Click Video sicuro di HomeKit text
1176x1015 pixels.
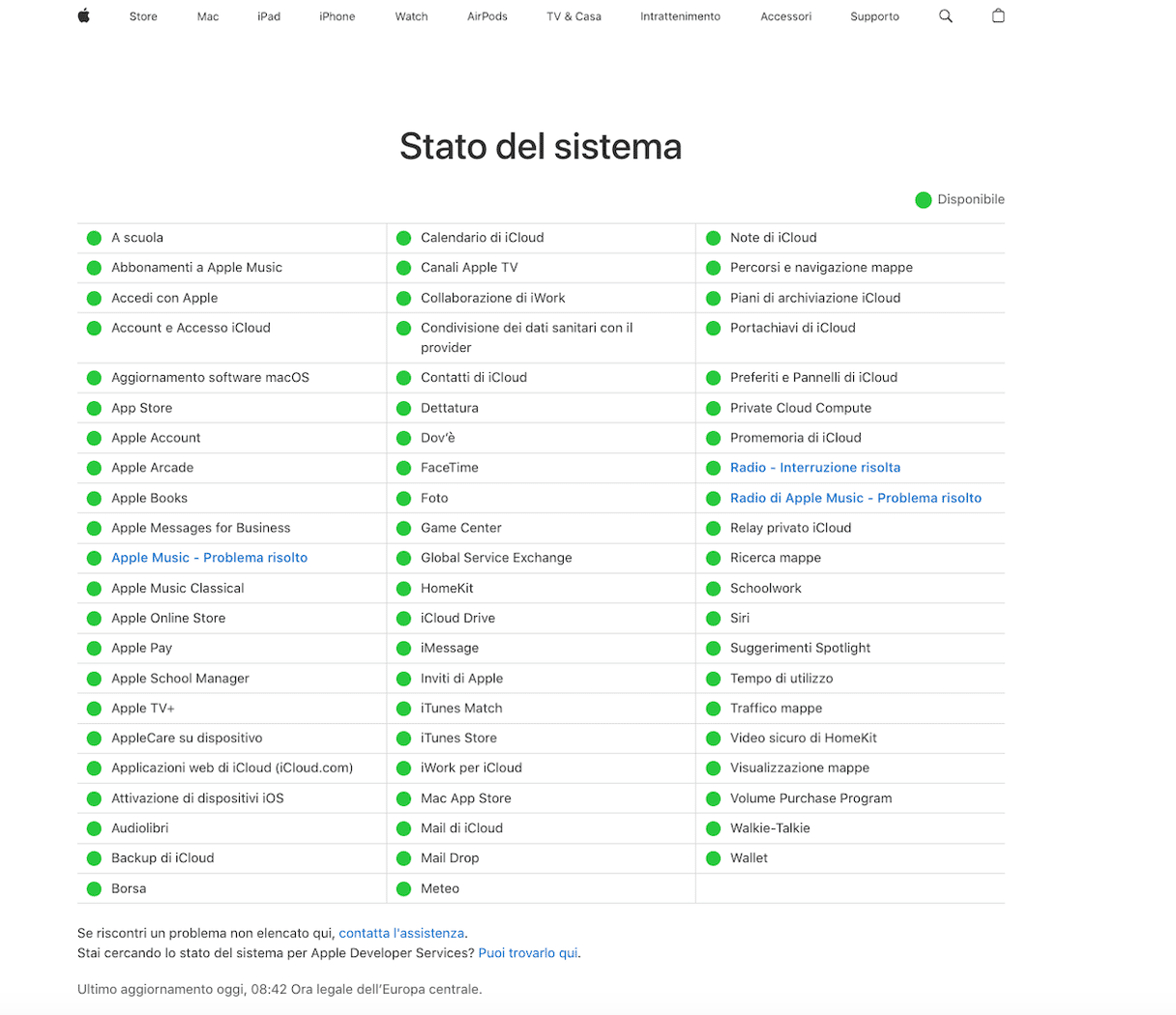click(804, 739)
